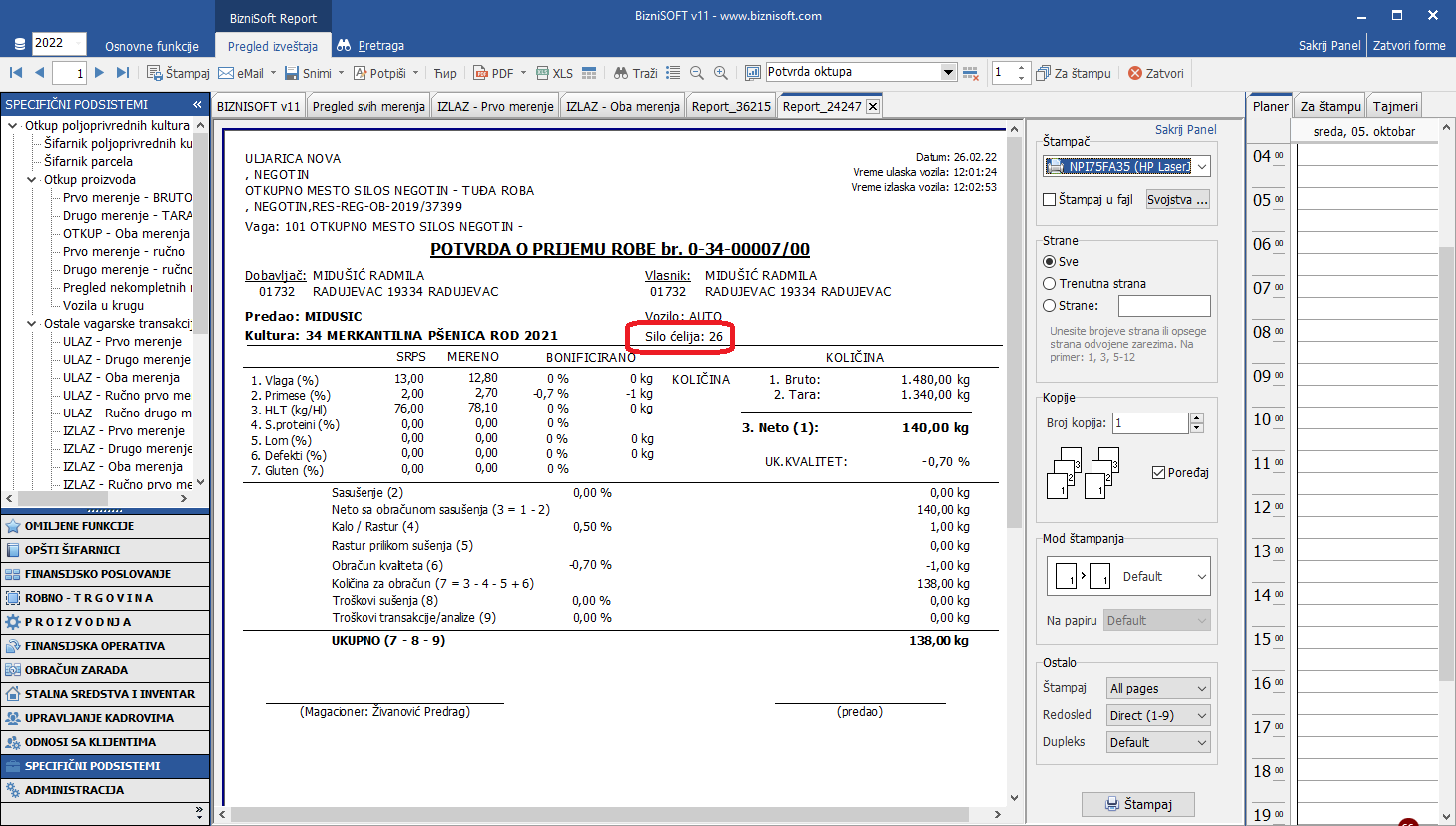Click the Svojstva printer properties button
This screenshot has width=1456, height=826.
coord(1177,200)
